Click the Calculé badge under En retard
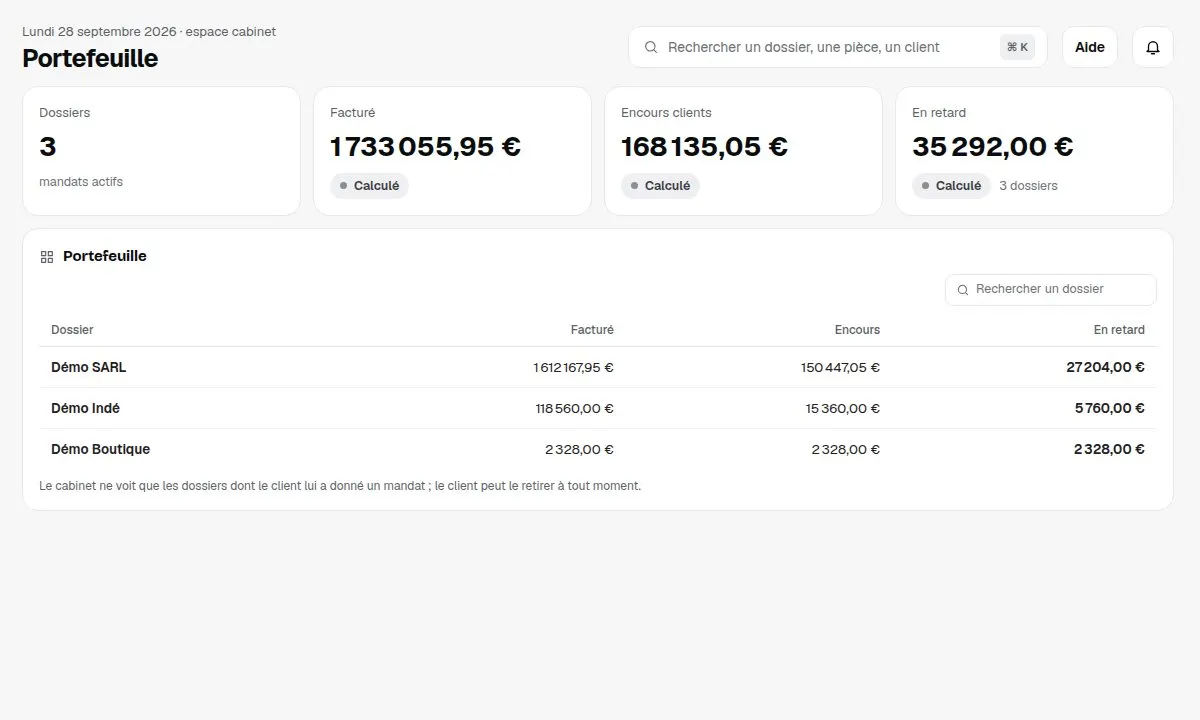The image size is (1200, 720). (x=951, y=186)
